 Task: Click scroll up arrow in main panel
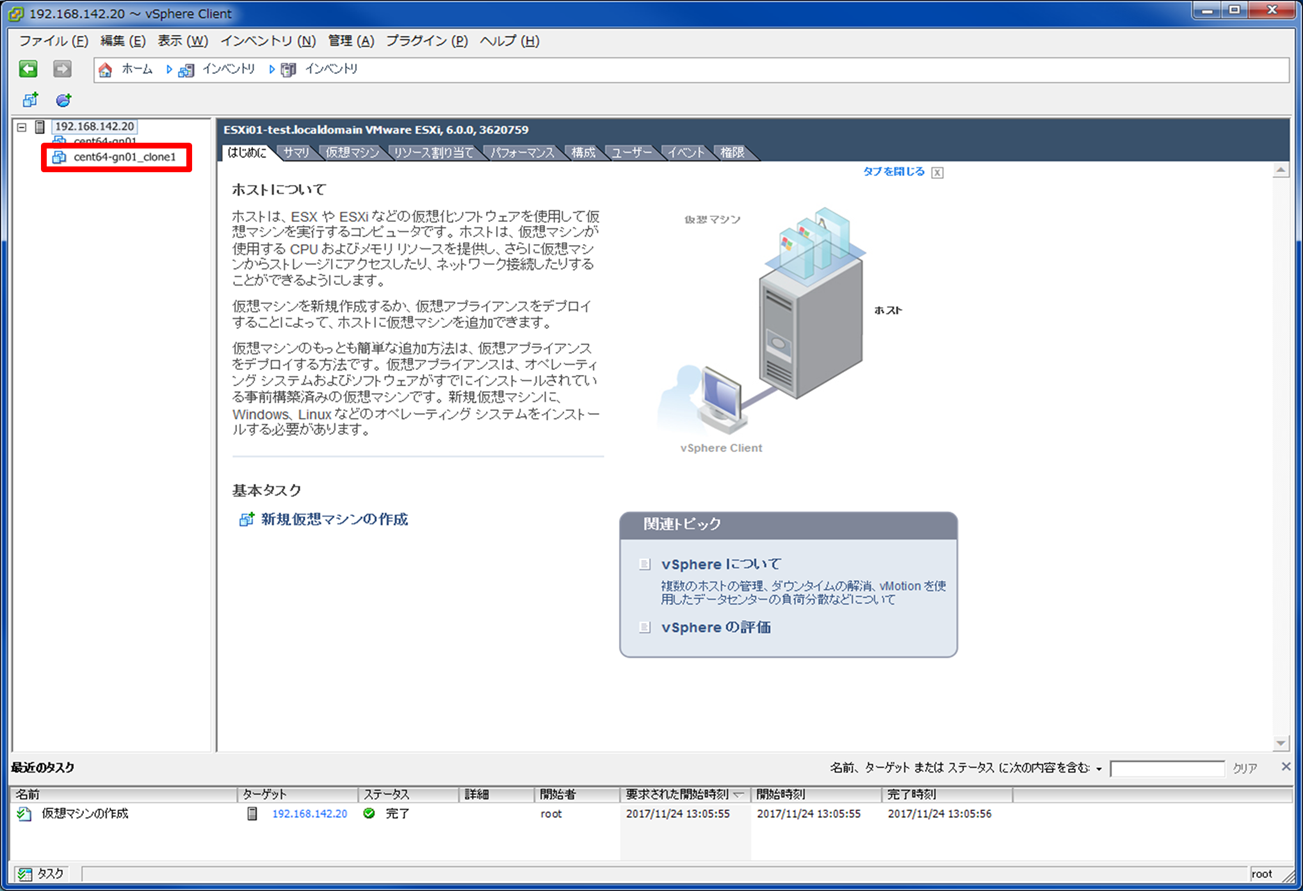pyautogui.click(x=1281, y=172)
